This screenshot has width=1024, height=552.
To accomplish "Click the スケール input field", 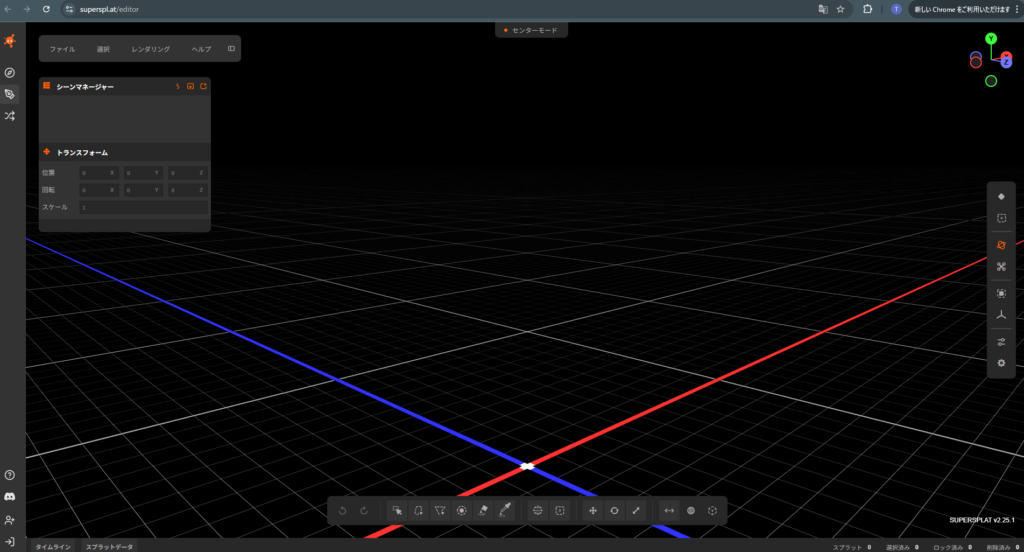I will point(144,207).
